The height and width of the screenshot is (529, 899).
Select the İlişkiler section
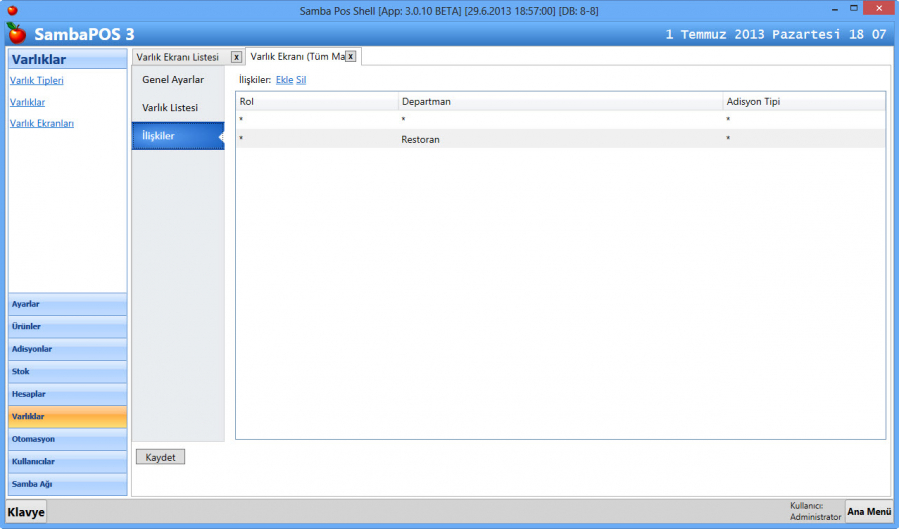click(160, 136)
